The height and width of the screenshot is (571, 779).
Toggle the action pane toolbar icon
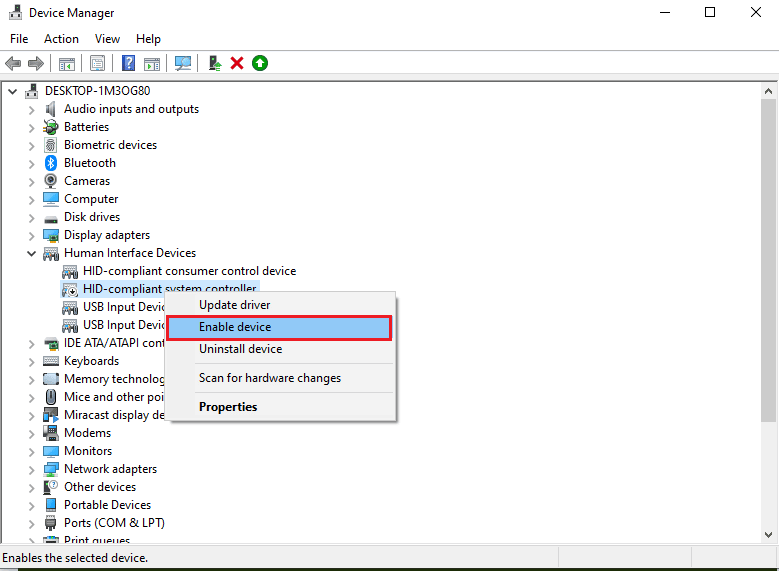[152, 64]
